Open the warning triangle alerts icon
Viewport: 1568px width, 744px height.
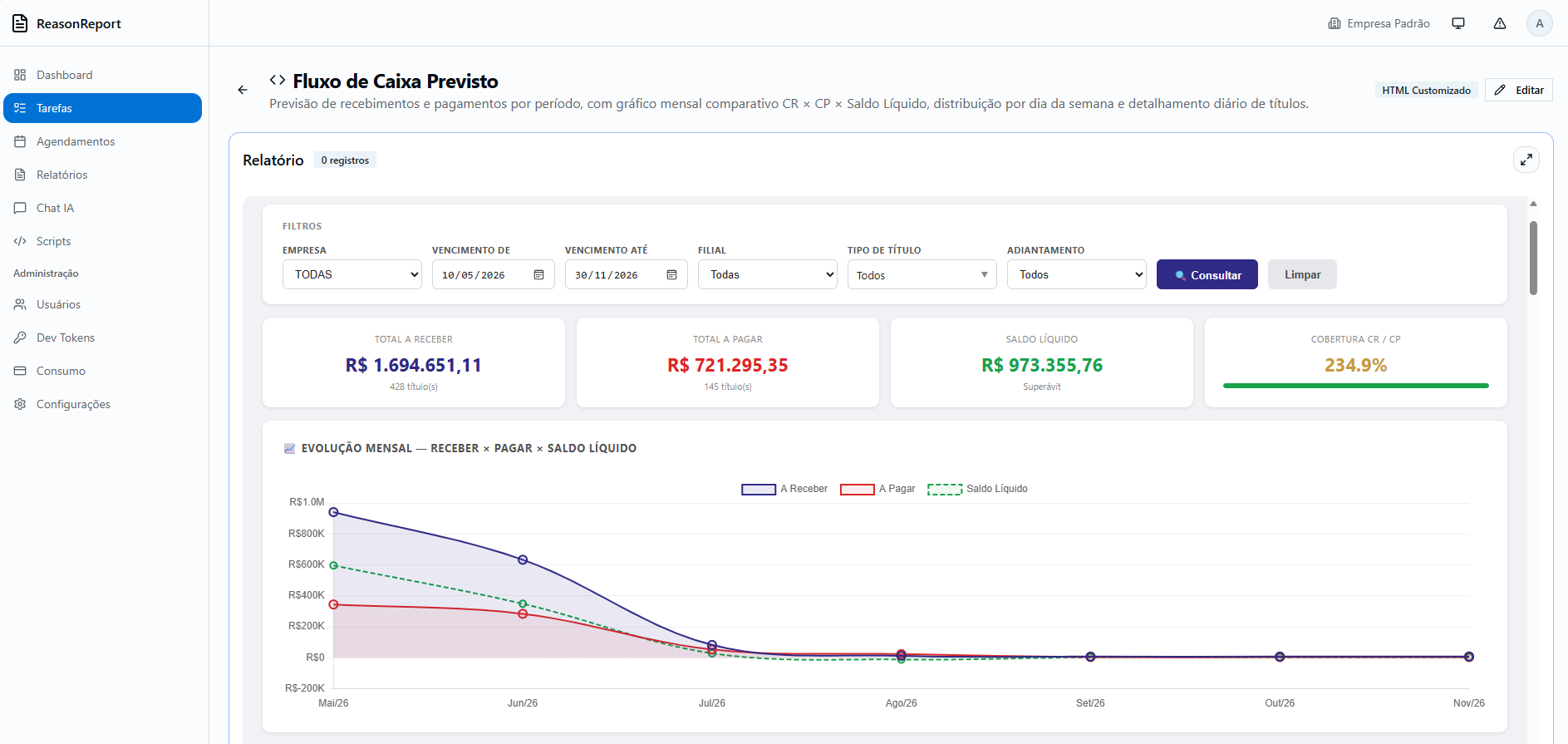[x=1500, y=23]
